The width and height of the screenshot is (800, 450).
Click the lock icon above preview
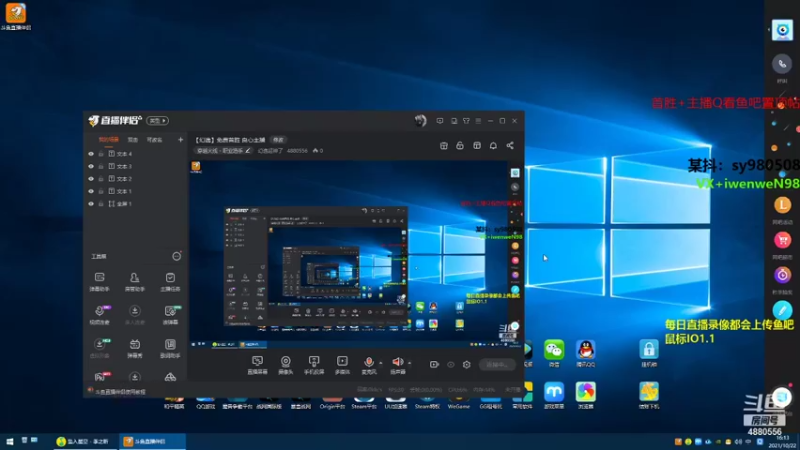(460, 146)
